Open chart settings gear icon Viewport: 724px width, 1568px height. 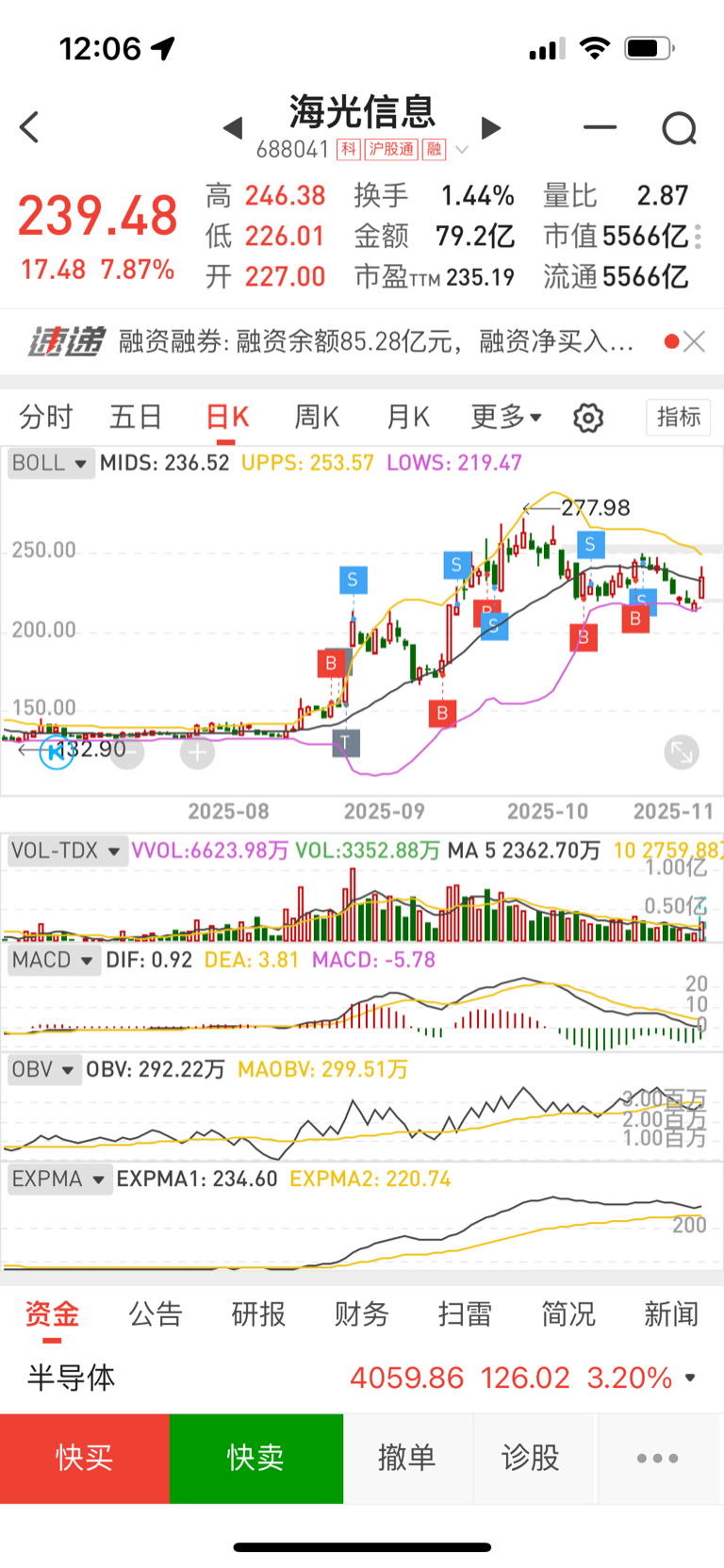point(588,418)
